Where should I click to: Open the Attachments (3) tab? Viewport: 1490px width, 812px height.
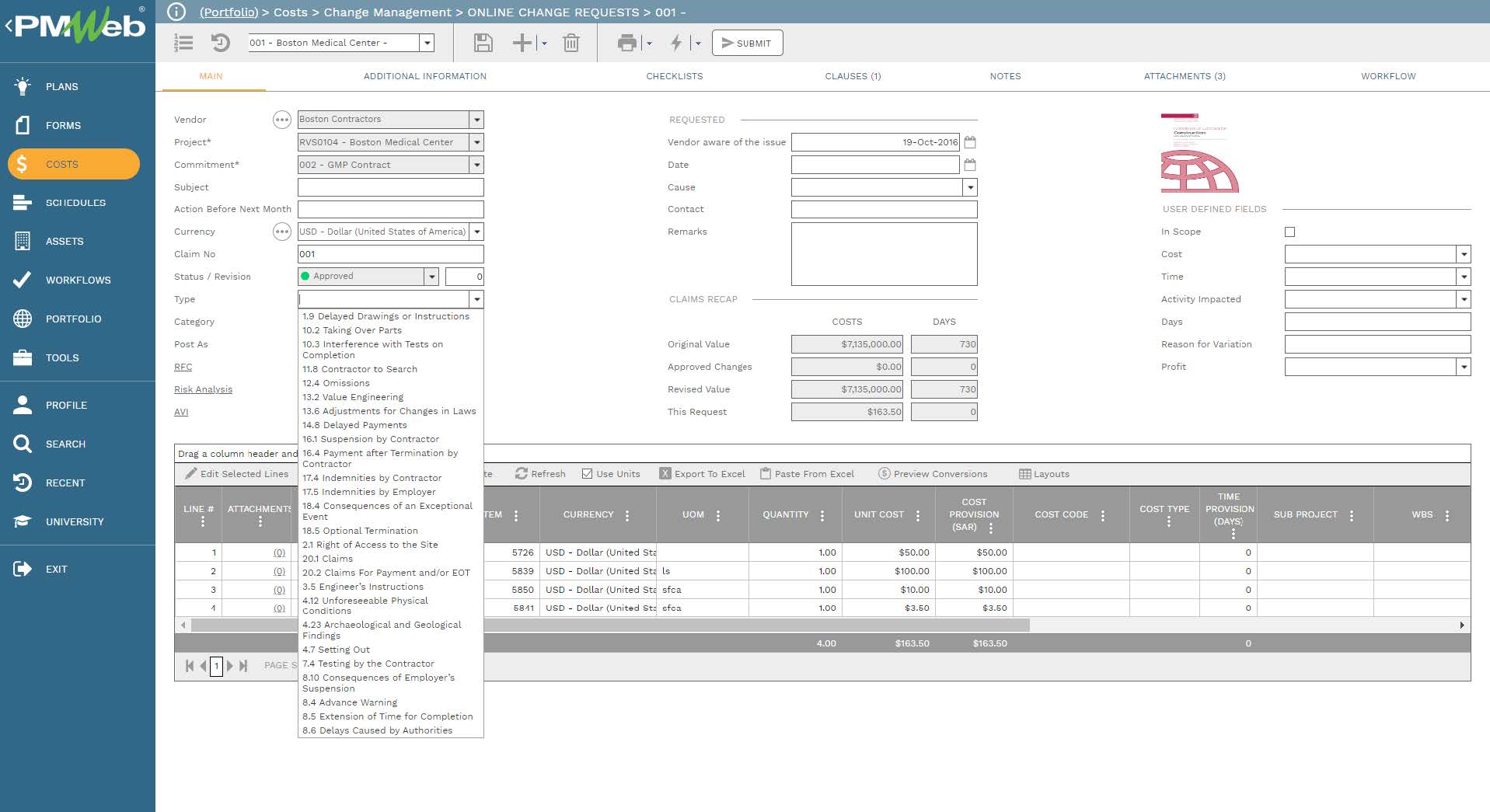[1185, 76]
